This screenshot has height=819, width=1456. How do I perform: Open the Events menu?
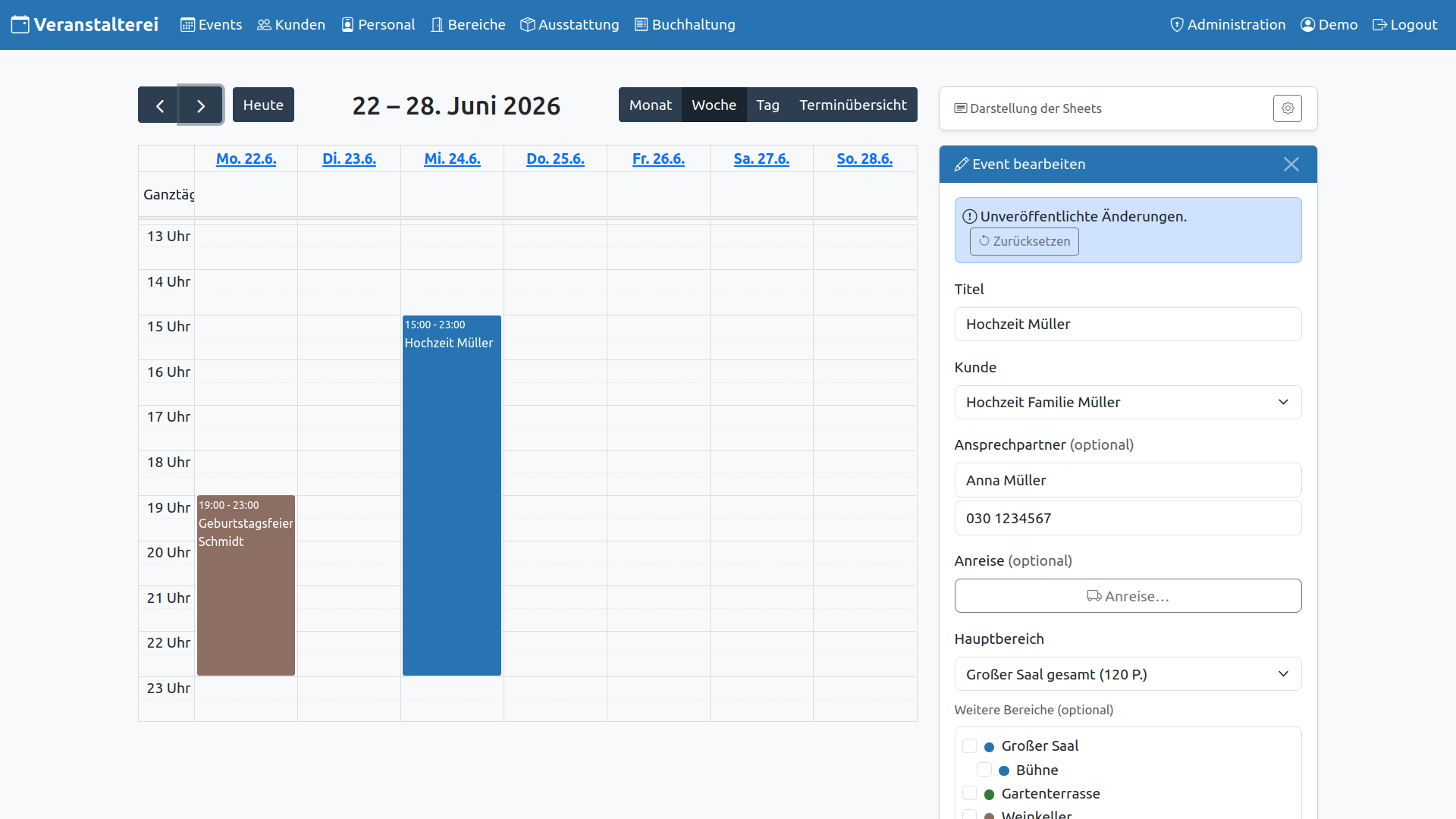[x=212, y=25]
